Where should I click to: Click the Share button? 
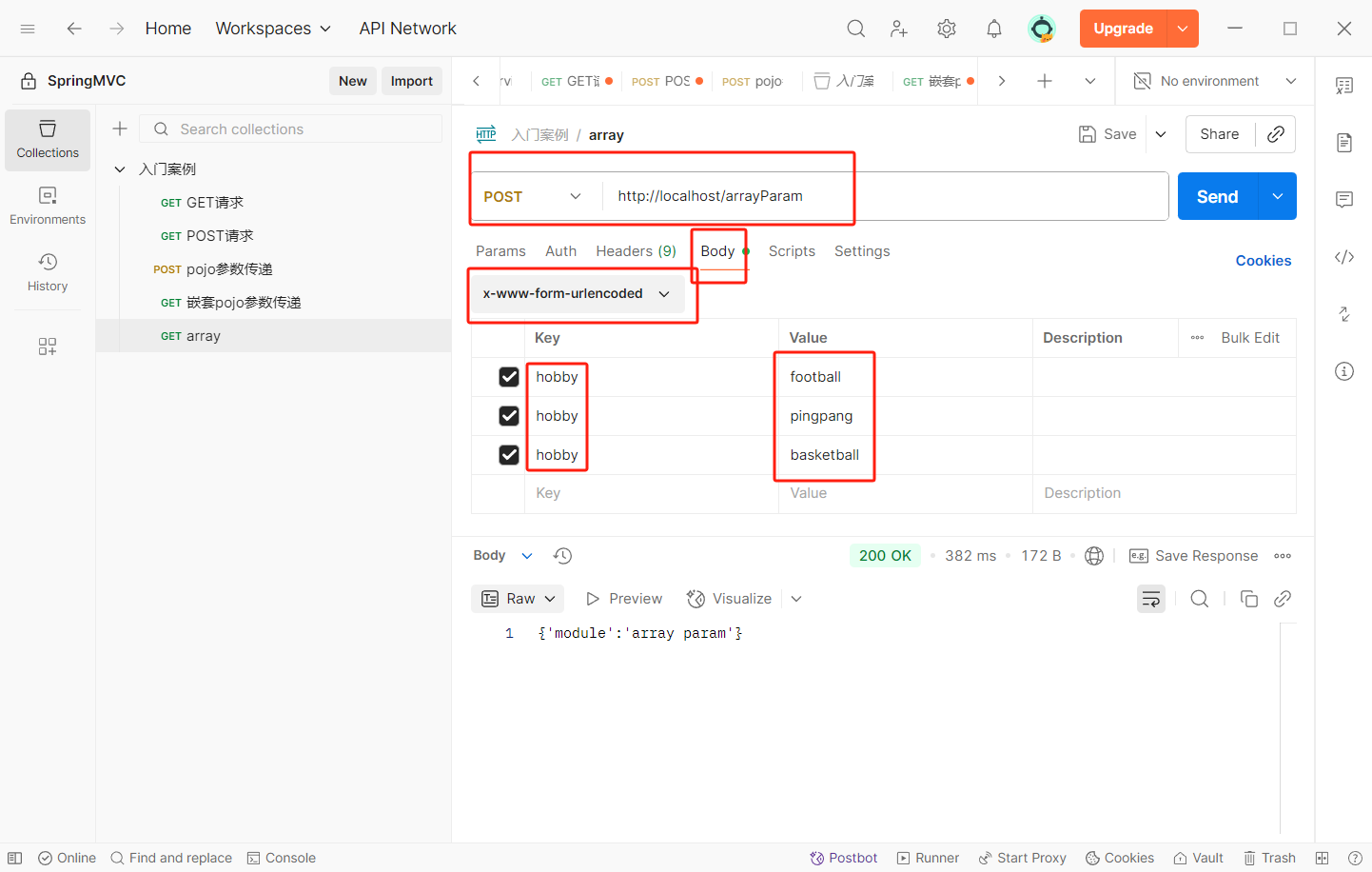tap(1220, 134)
